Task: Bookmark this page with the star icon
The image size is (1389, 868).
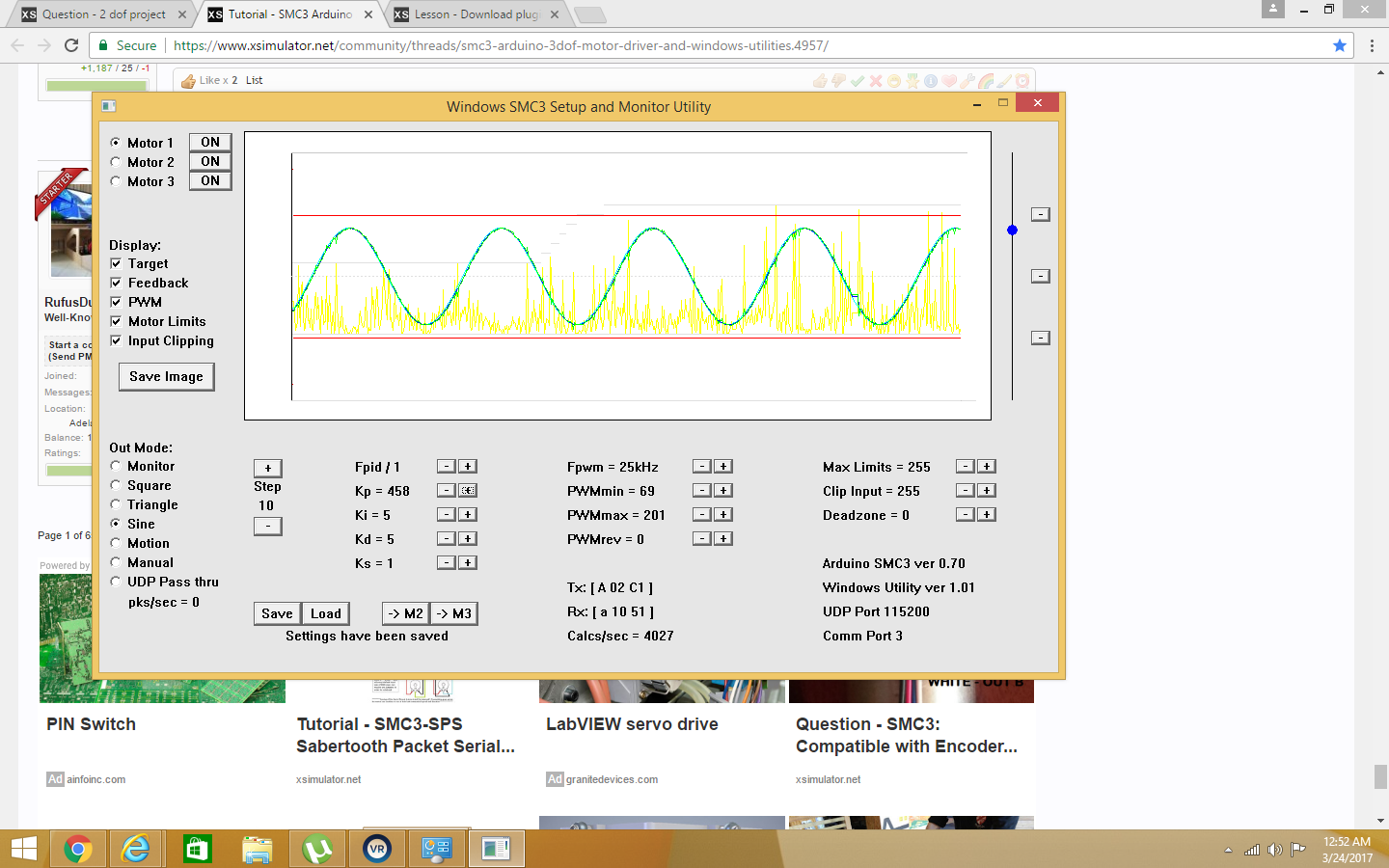Action: [1339, 45]
